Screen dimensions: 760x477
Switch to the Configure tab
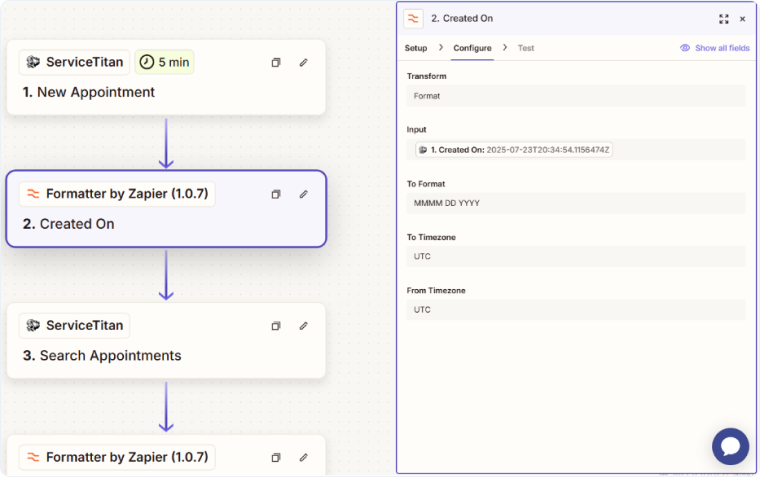pyautogui.click(x=472, y=48)
